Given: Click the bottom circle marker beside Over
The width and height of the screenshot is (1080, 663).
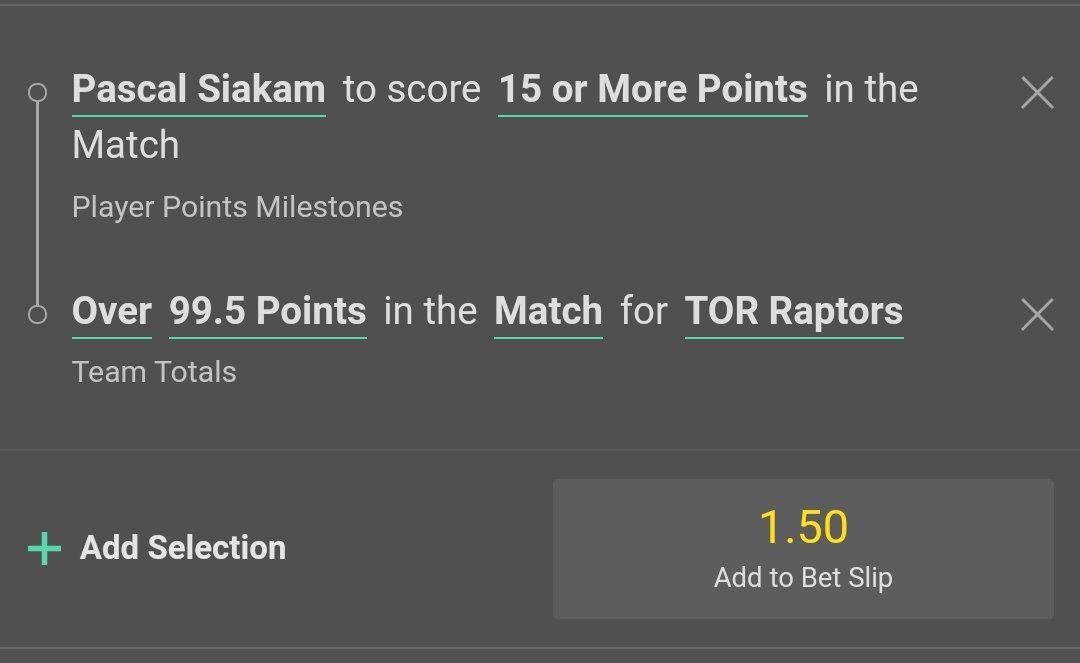Looking at the screenshot, I should click(38, 315).
